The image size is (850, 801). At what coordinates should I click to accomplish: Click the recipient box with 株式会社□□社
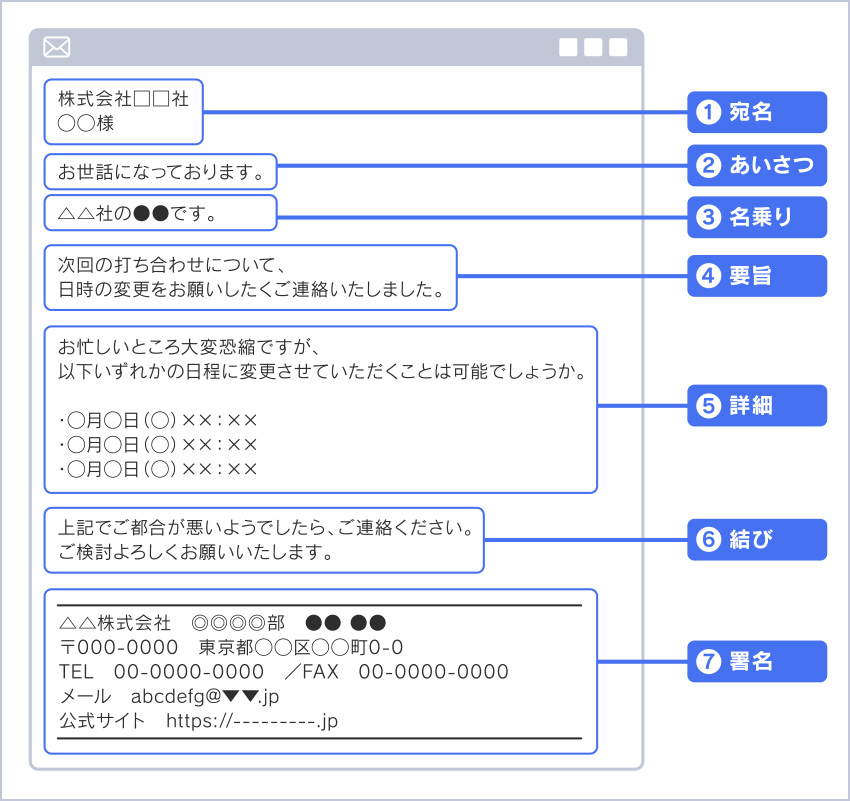123,112
